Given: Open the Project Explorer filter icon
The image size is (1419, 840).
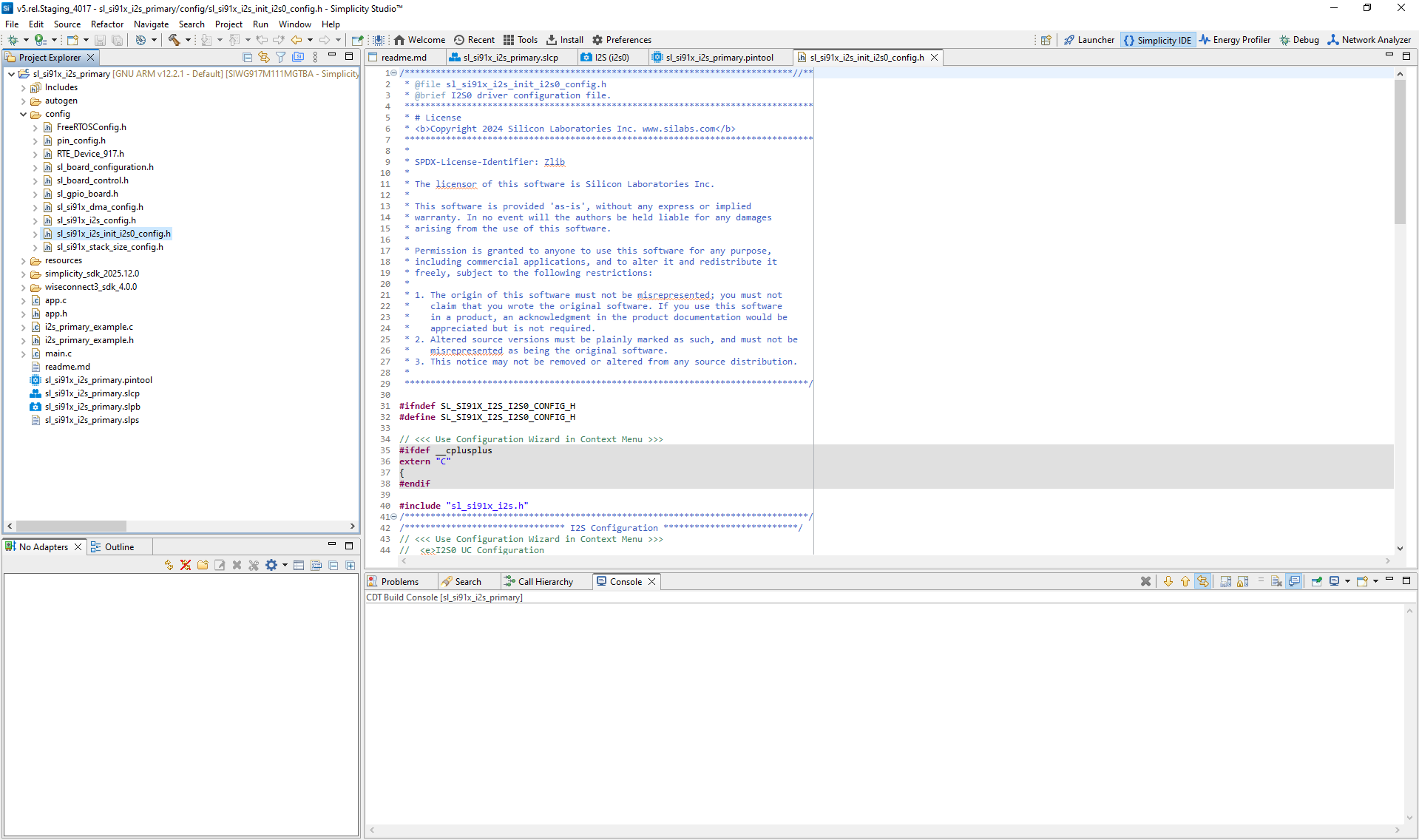Looking at the screenshot, I should (281, 57).
